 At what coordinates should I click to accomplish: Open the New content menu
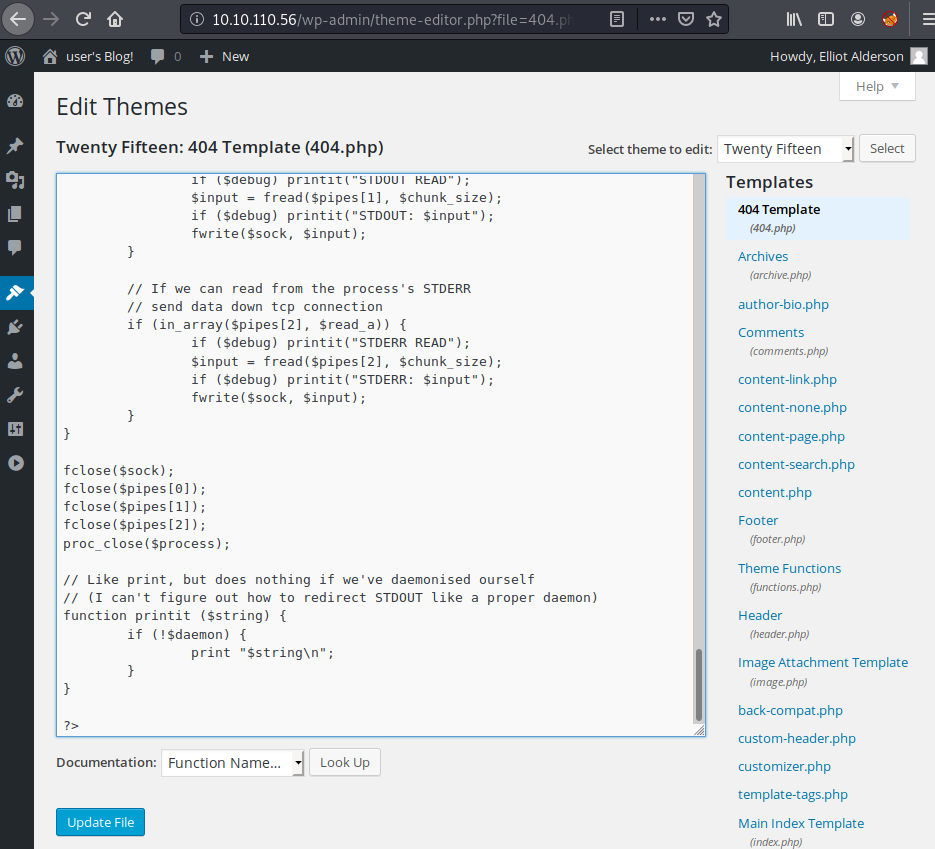point(225,56)
